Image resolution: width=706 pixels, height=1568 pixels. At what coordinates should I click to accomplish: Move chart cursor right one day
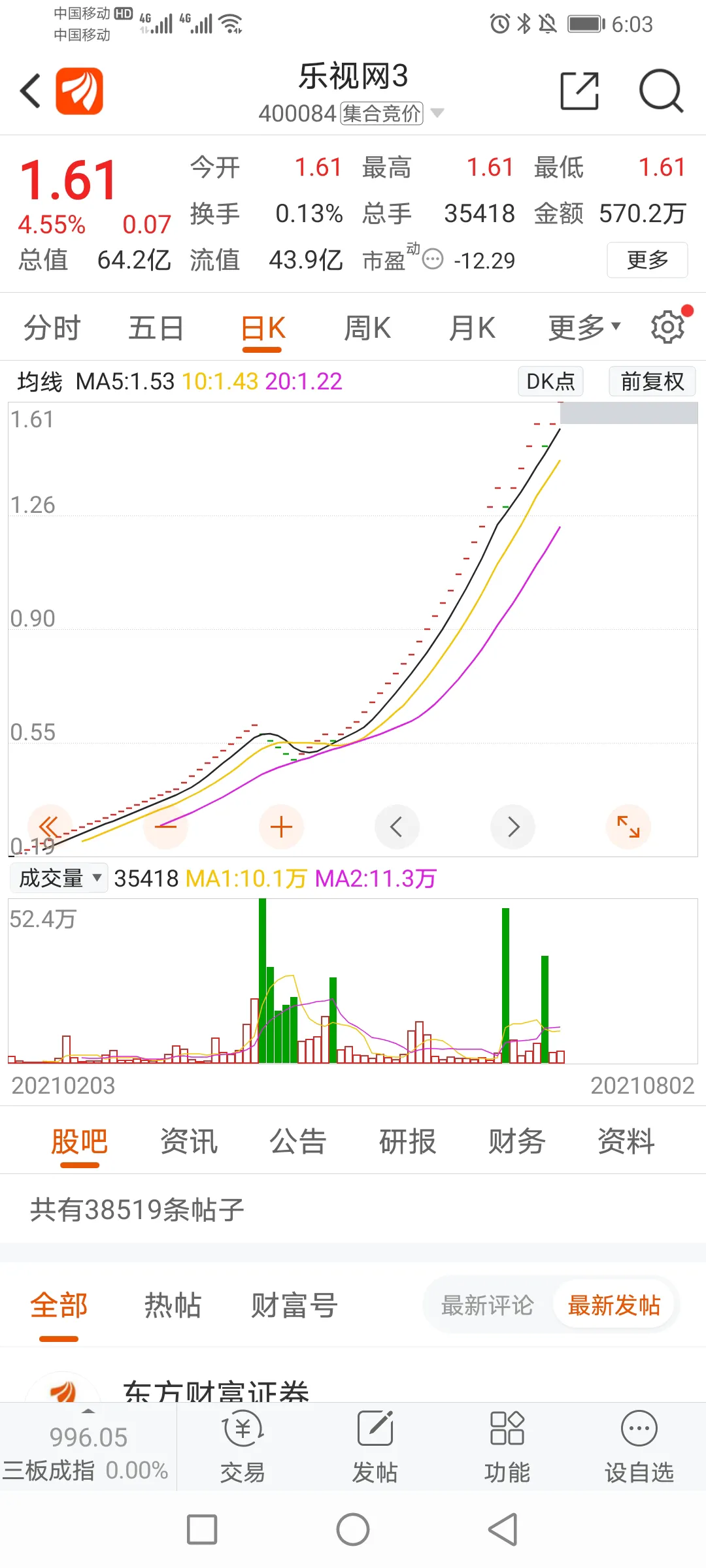tap(513, 827)
